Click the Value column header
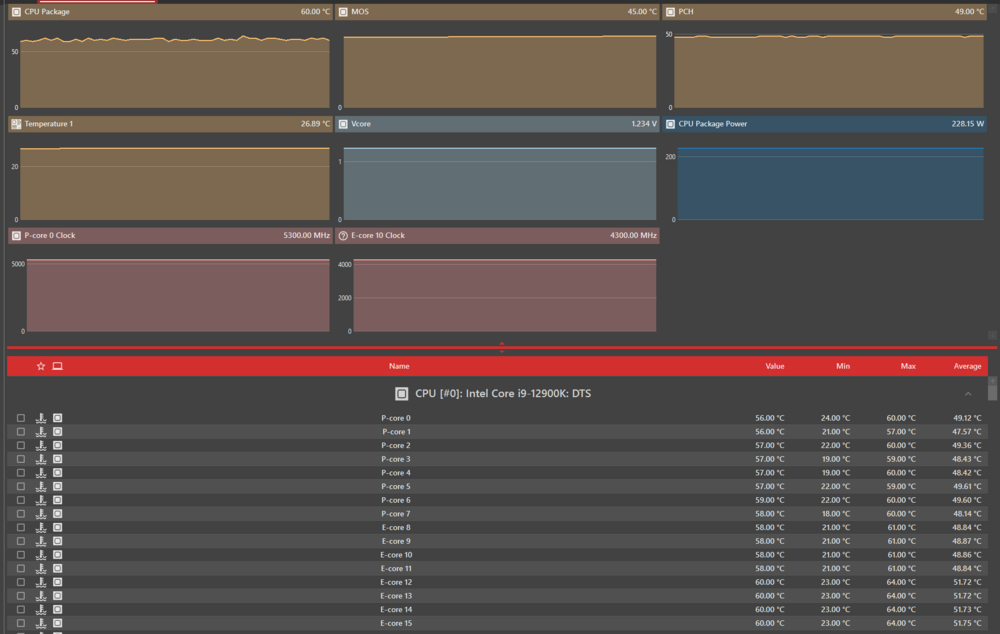 (774, 366)
